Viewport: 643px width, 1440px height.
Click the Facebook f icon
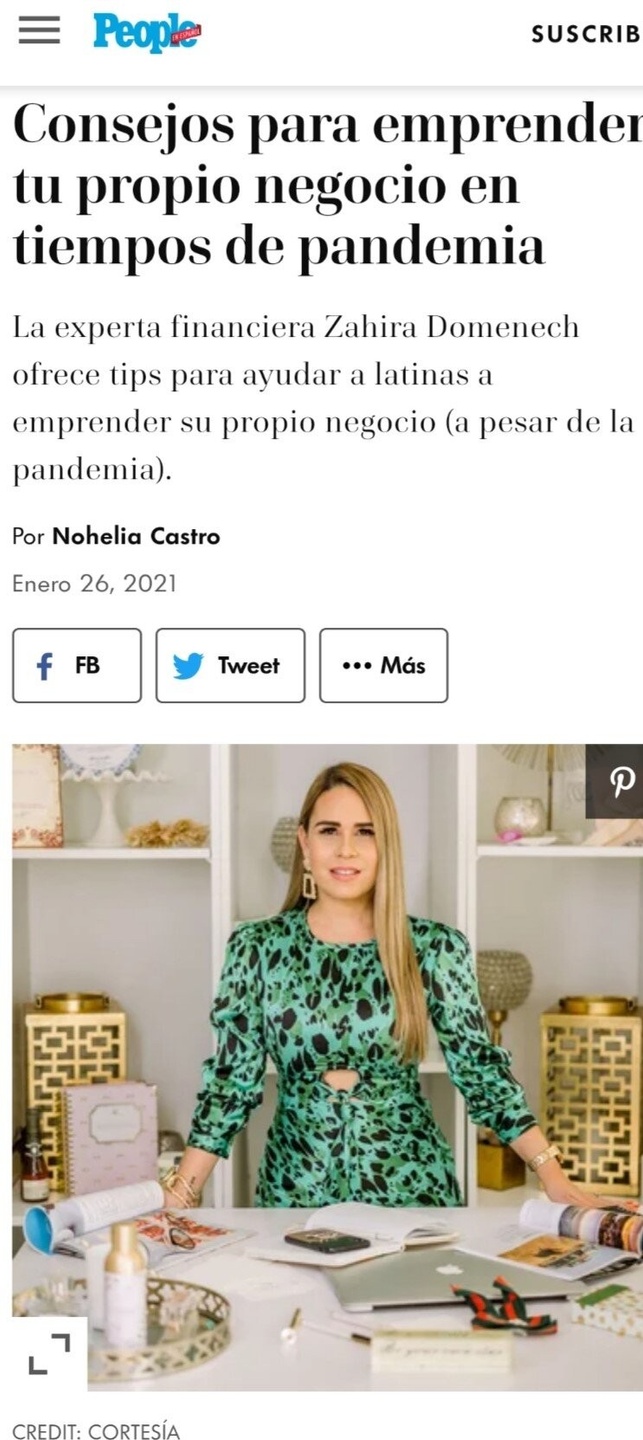[44, 666]
